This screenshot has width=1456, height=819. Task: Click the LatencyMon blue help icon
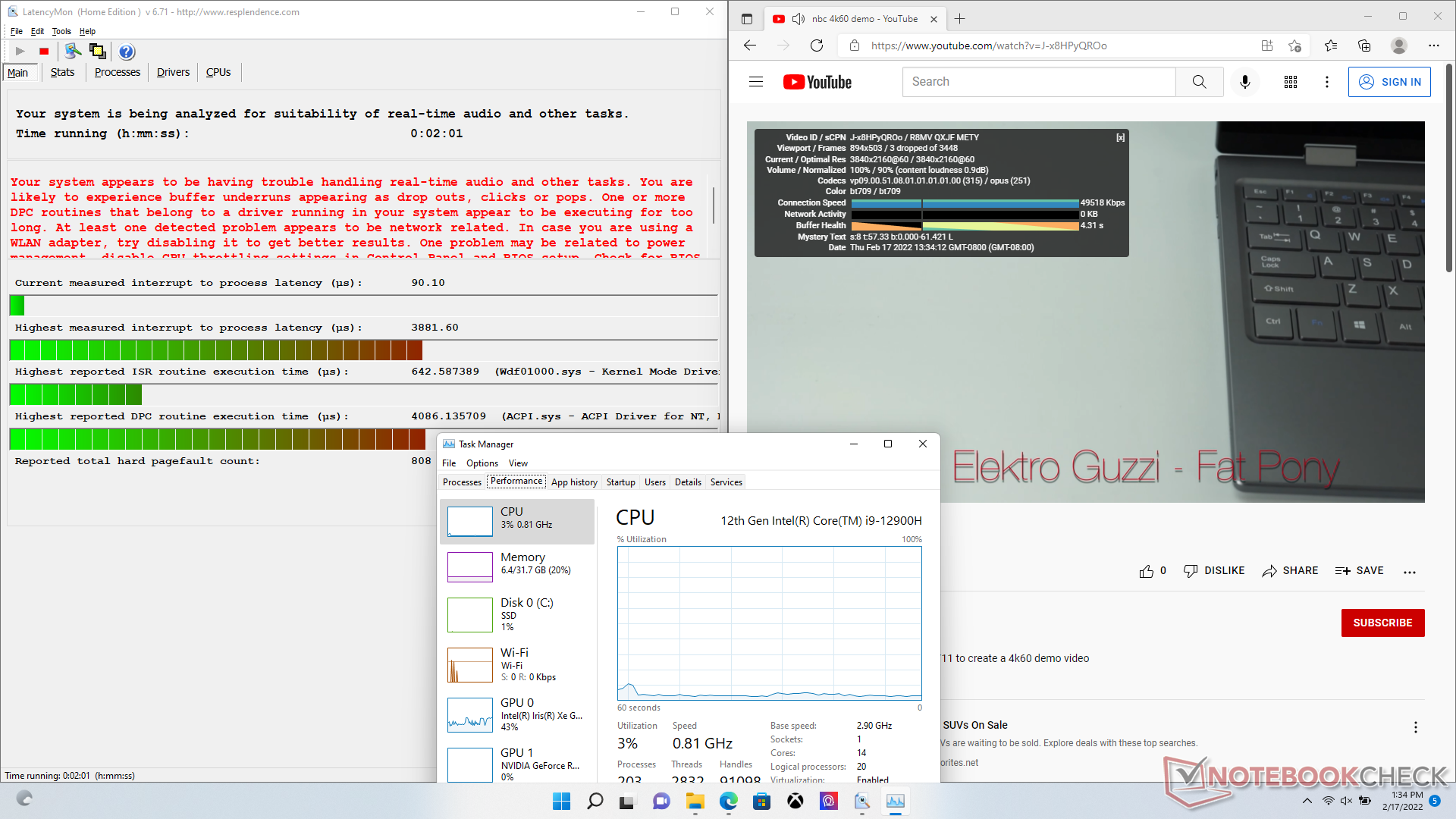[127, 52]
